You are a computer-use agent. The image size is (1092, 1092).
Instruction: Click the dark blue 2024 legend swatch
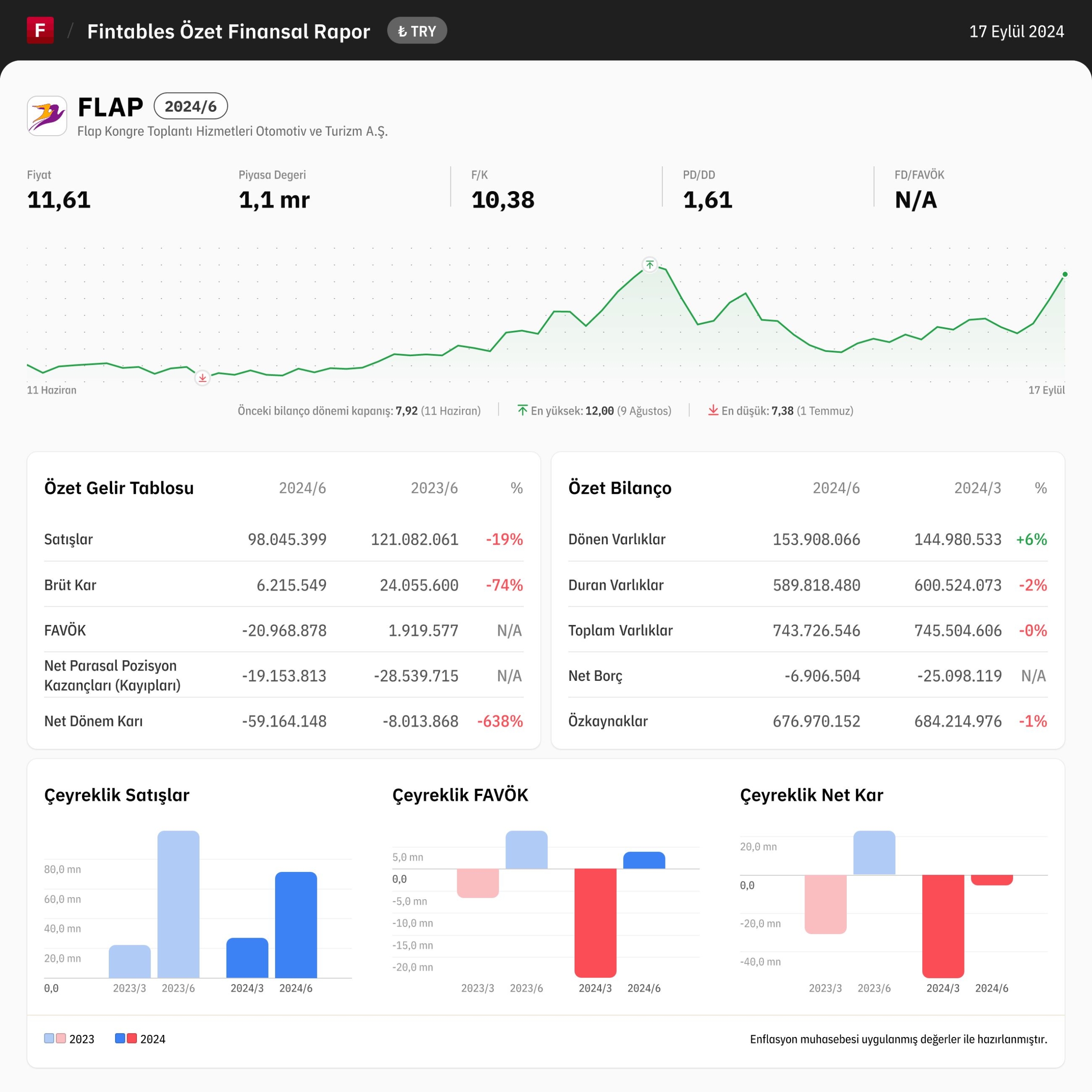(x=120, y=1038)
